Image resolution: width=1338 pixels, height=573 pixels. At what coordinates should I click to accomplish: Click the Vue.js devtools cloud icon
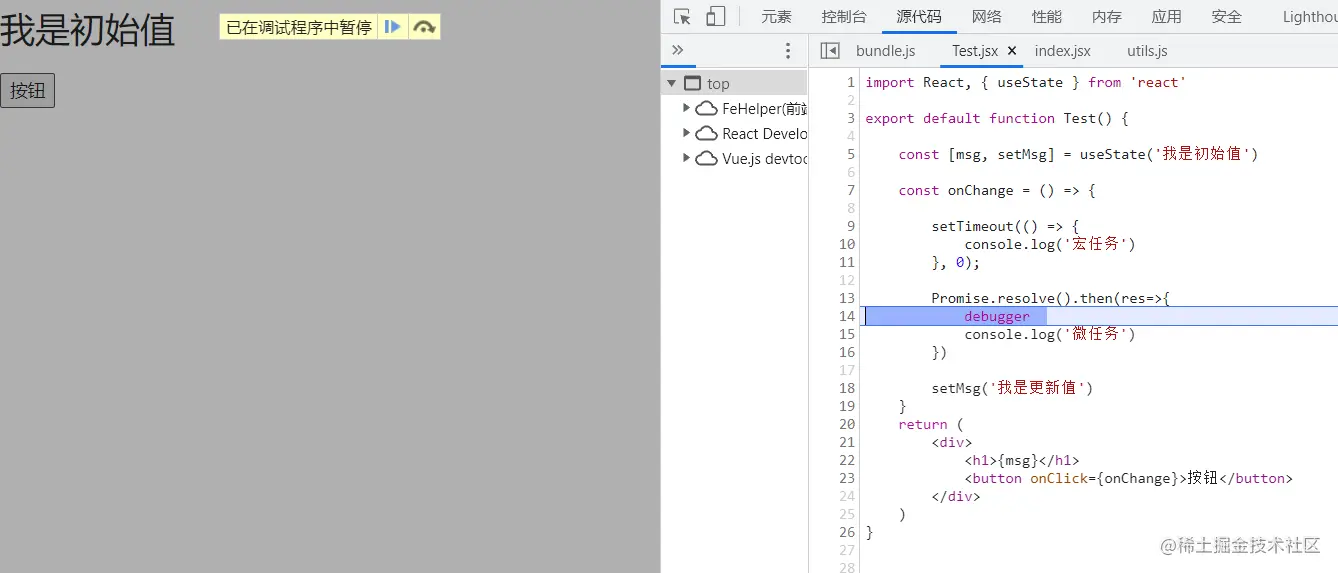point(706,158)
